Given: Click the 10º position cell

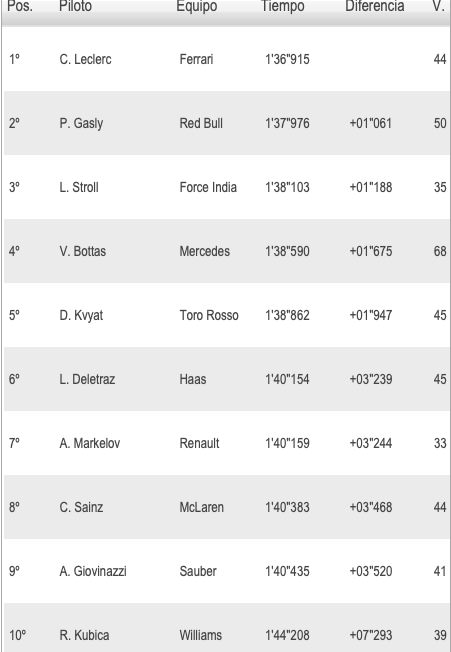Looking at the screenshot, I should point(17,636).
